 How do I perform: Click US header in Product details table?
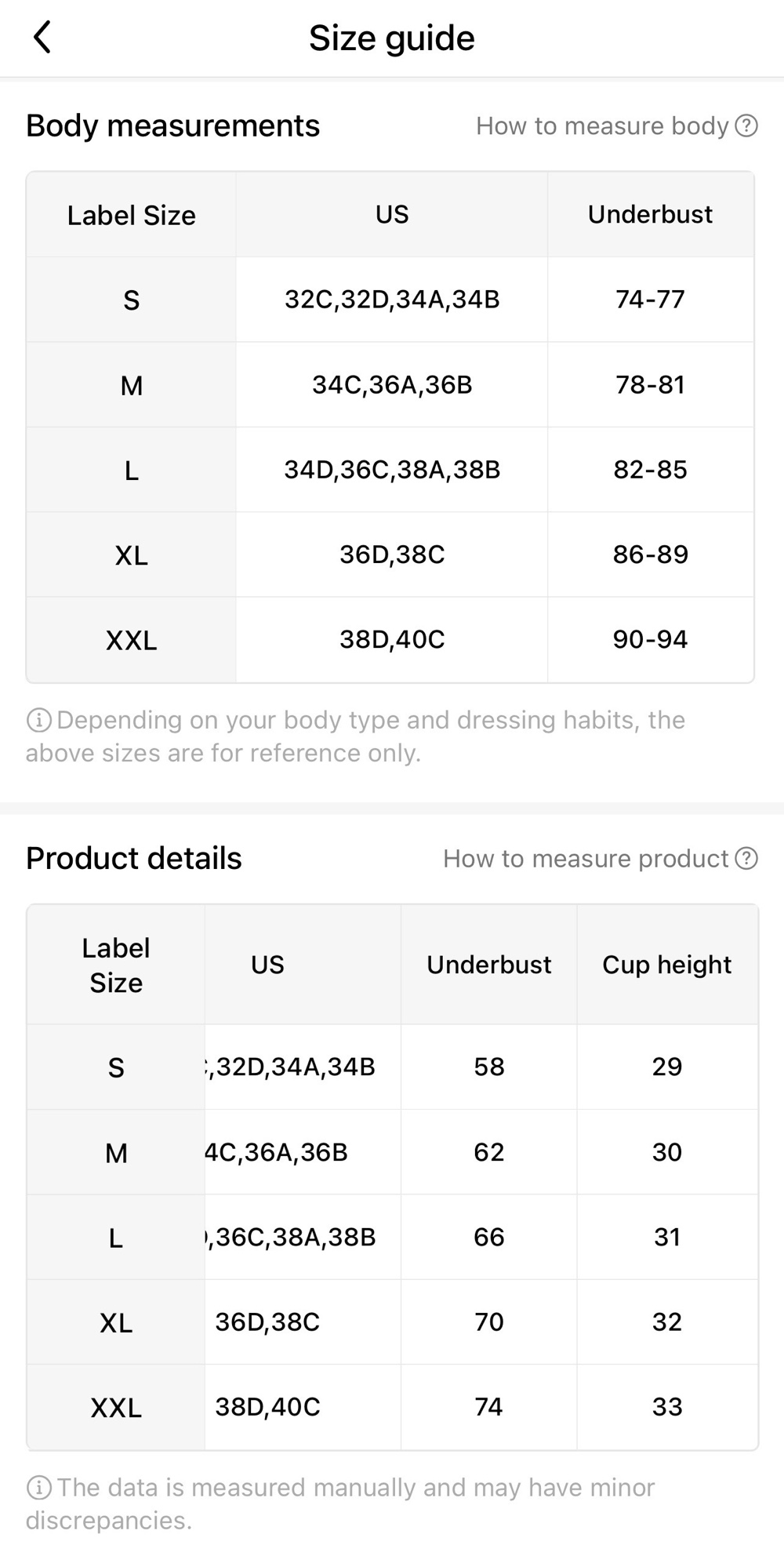tap(267, 965)
